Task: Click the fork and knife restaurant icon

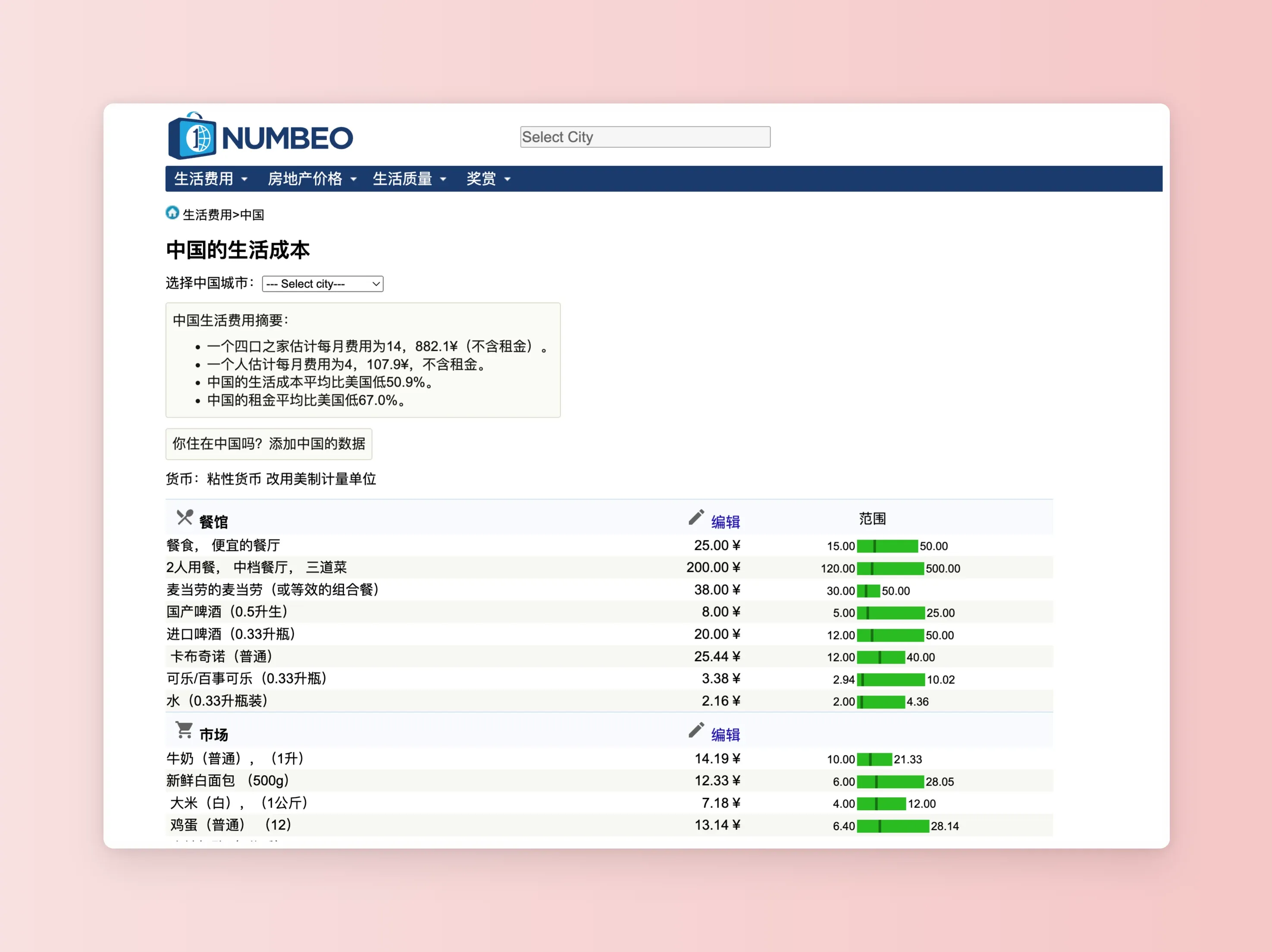Action: click(x=185, y=518)
